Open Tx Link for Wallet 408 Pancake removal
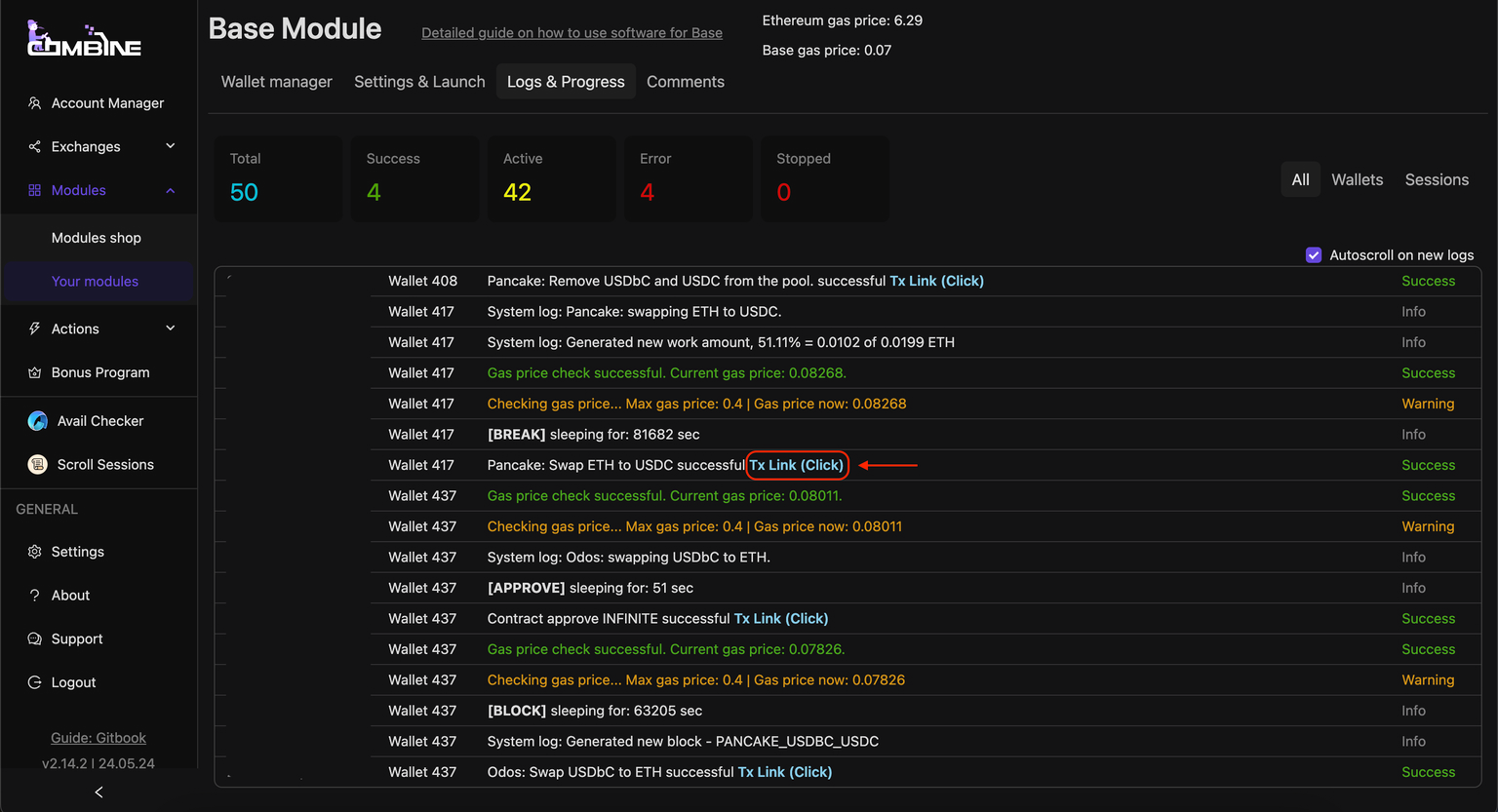The height and width of the screenshot is (812, 1498). (936, 281)
